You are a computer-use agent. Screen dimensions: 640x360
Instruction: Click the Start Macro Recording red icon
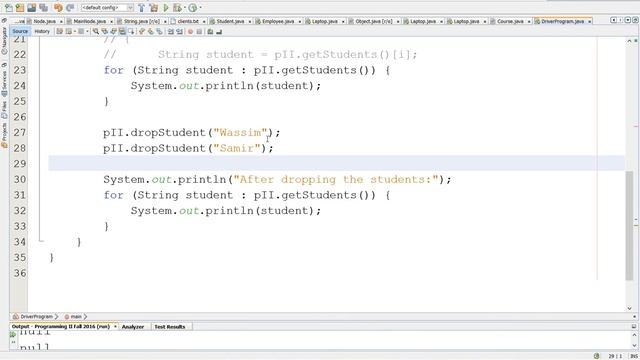tap(190, 31)
